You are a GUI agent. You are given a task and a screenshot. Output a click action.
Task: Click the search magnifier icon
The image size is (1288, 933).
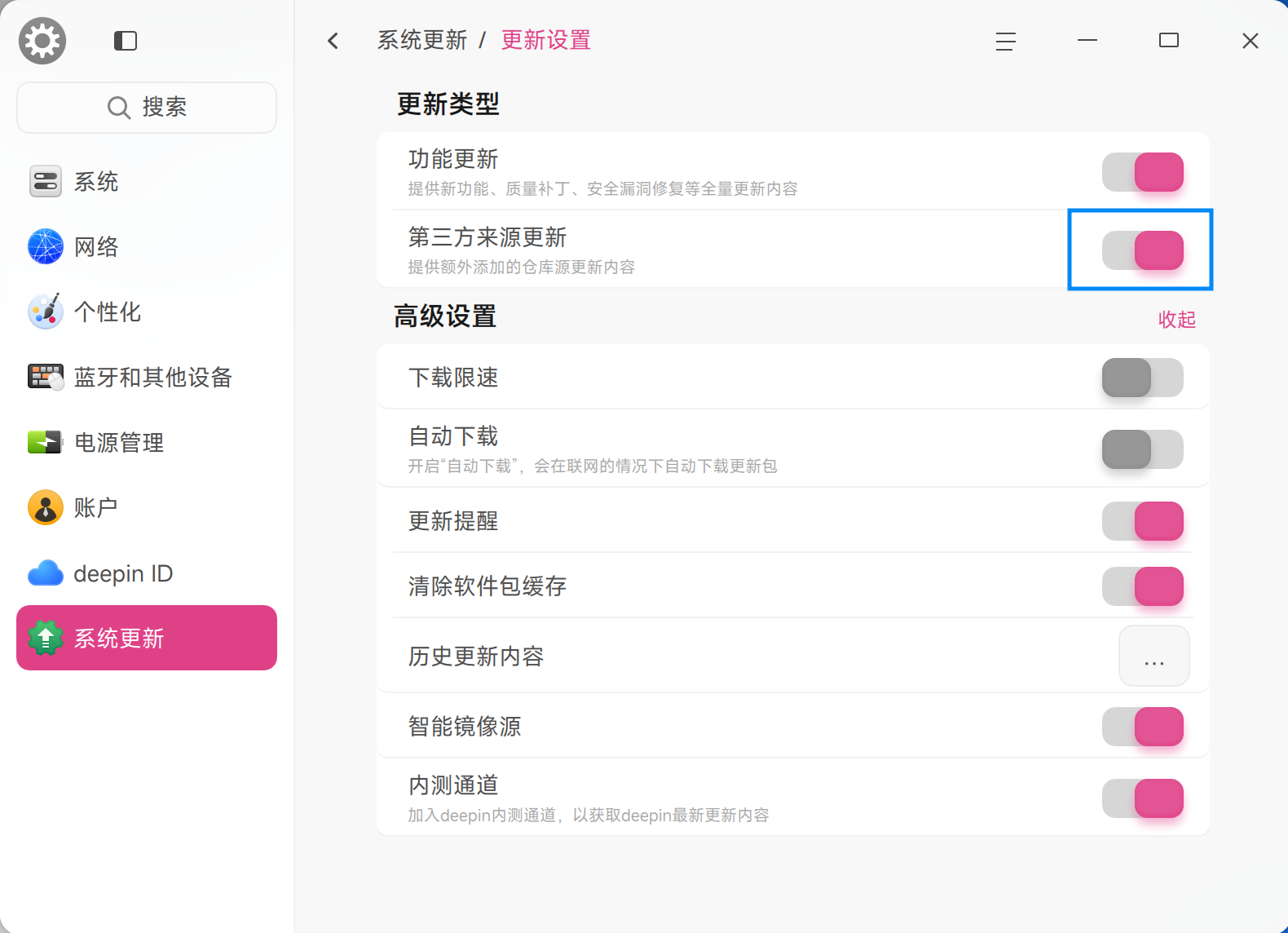pos(119,107)
